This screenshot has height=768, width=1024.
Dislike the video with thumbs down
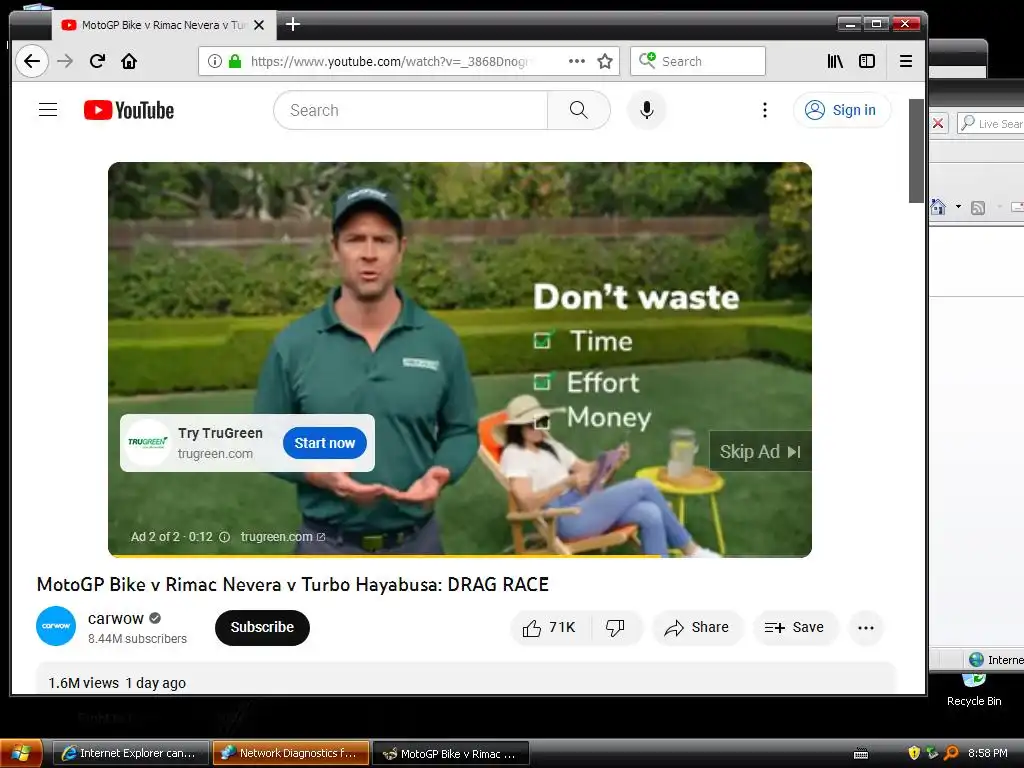[615, 628]
